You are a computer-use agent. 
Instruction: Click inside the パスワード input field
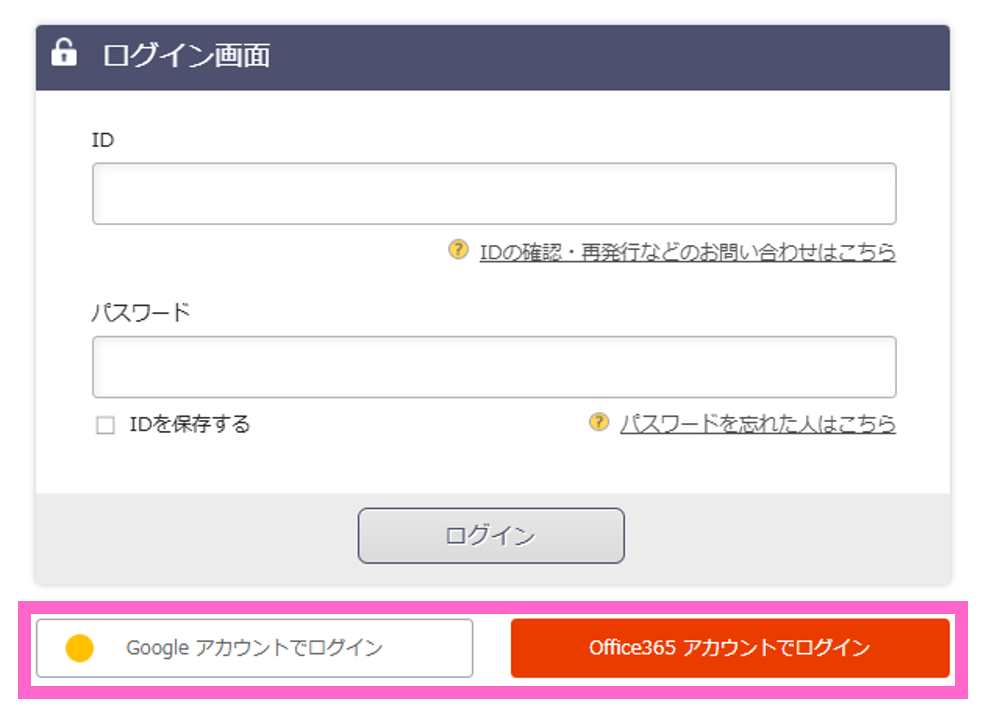pos(494,366)
